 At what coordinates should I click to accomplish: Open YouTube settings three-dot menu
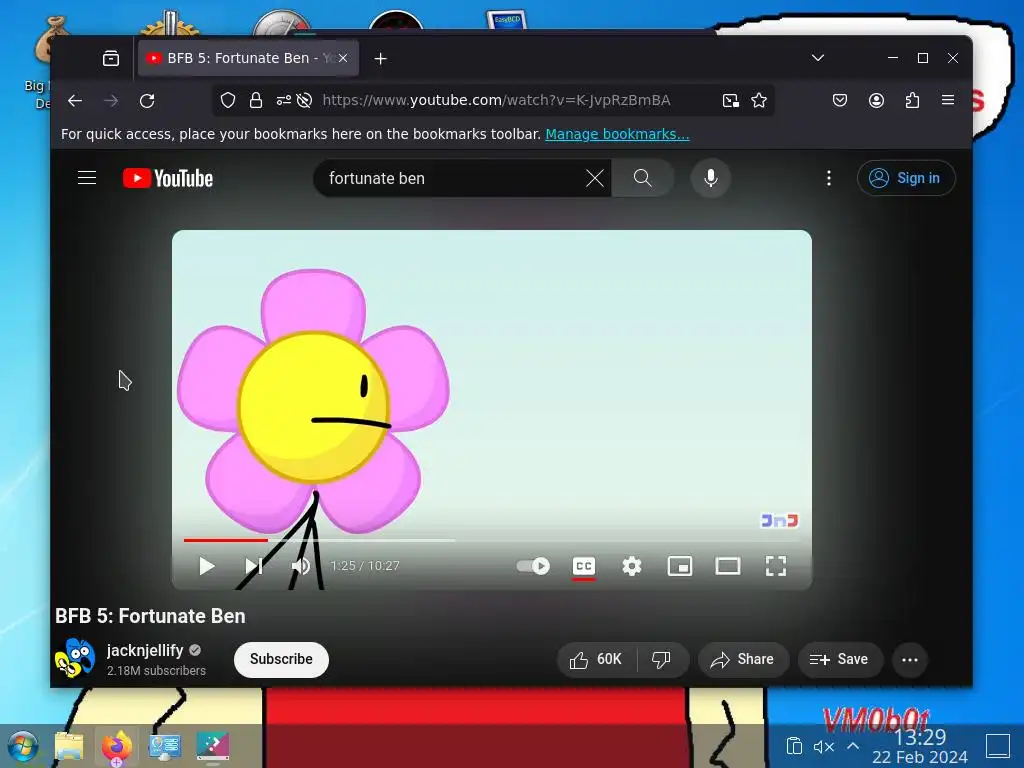click(829, 178)
